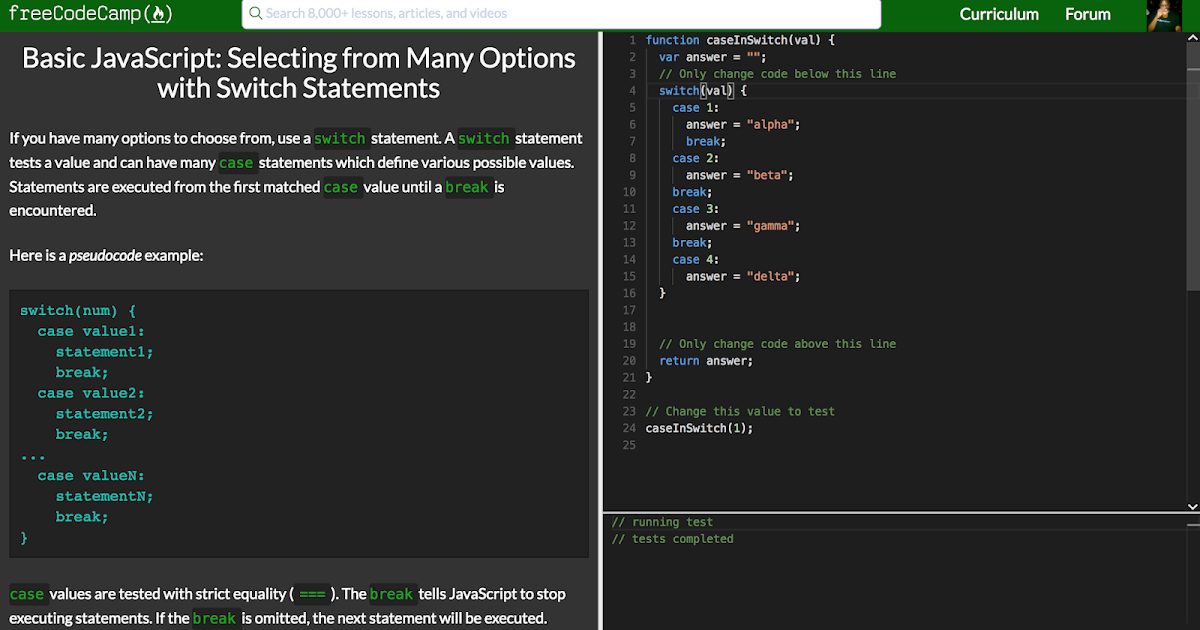Open the Forum link
This screenshot has width=1200, height=630.
[x=1088, y=14]
